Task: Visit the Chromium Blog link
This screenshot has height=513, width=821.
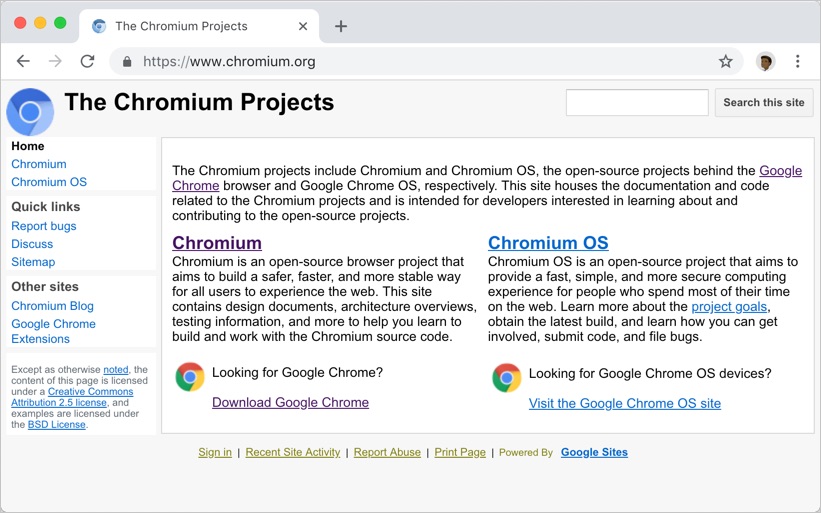Action: (x=52, y=306)
